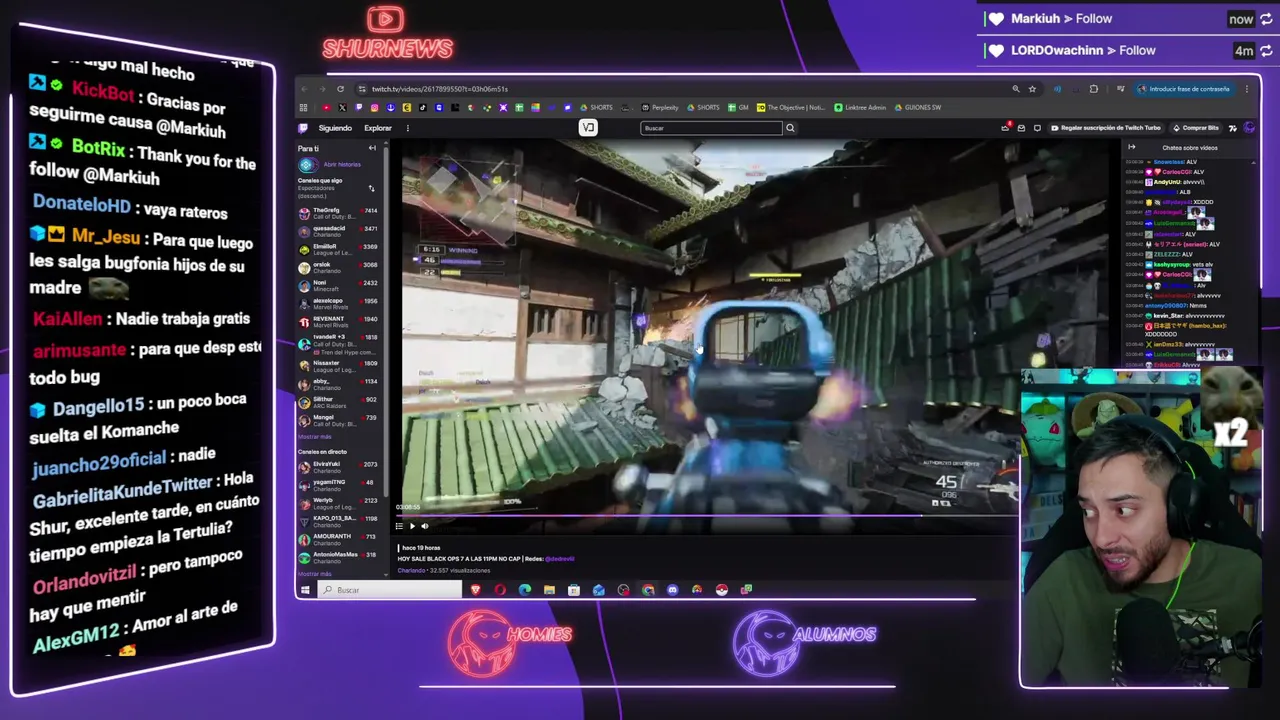This screenshot has height=720, width=1280.
Task: Open the Windows Start menu
Action: click(x=305, y=590)
